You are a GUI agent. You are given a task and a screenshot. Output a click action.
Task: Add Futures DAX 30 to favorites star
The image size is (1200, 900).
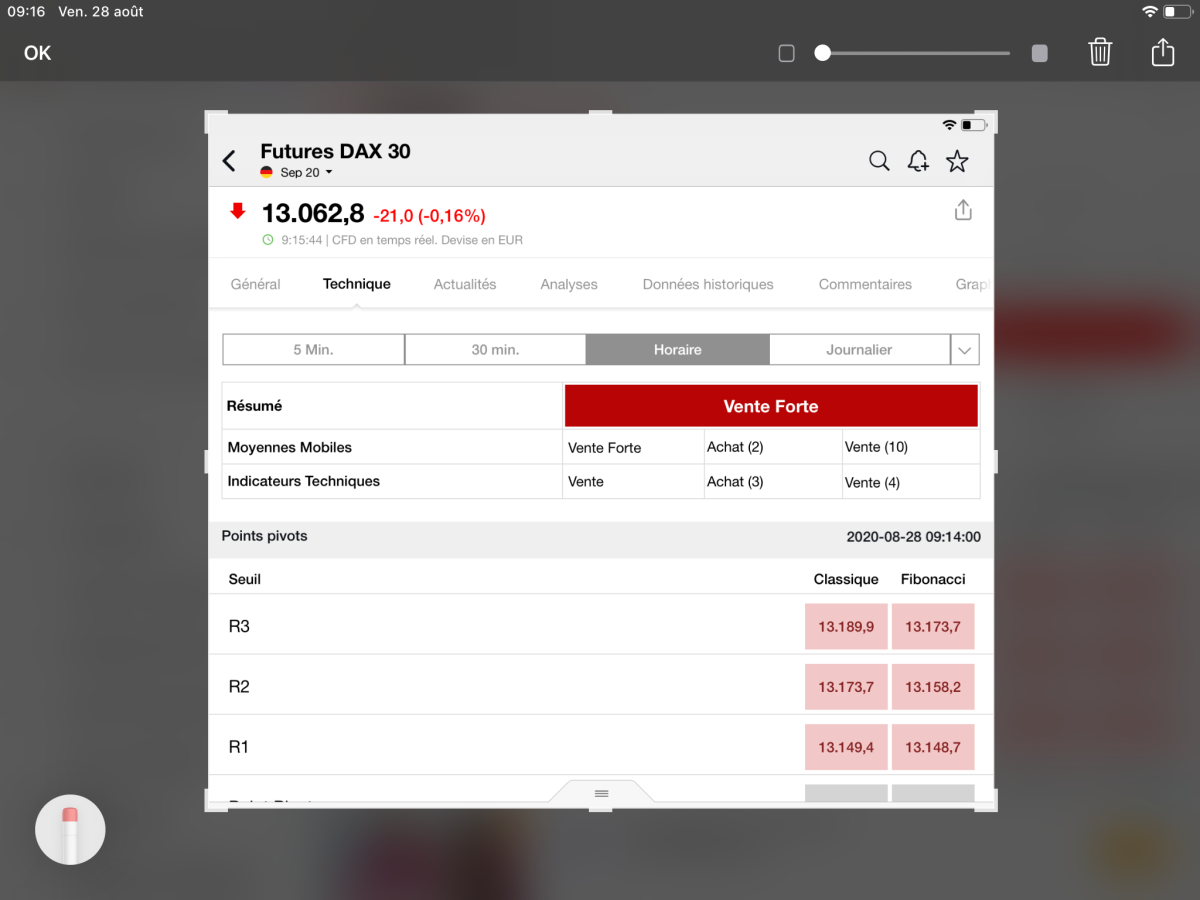pos(957,161)
